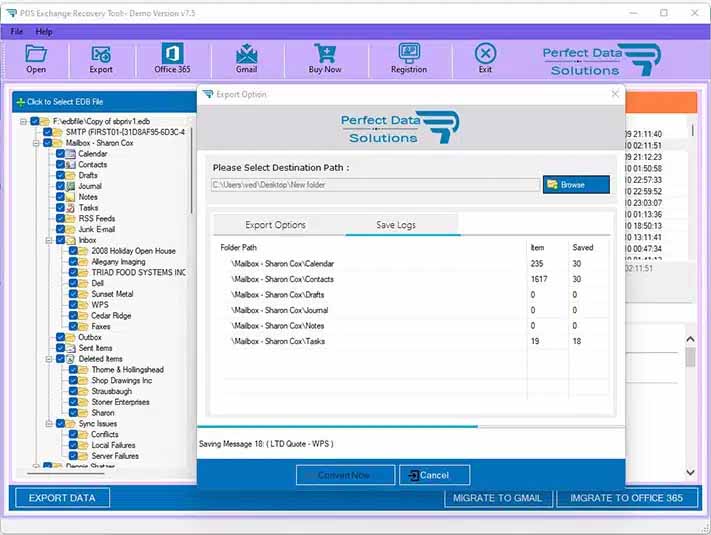Uncheck the Strausbaugh folder checkbox

(73, 391)
